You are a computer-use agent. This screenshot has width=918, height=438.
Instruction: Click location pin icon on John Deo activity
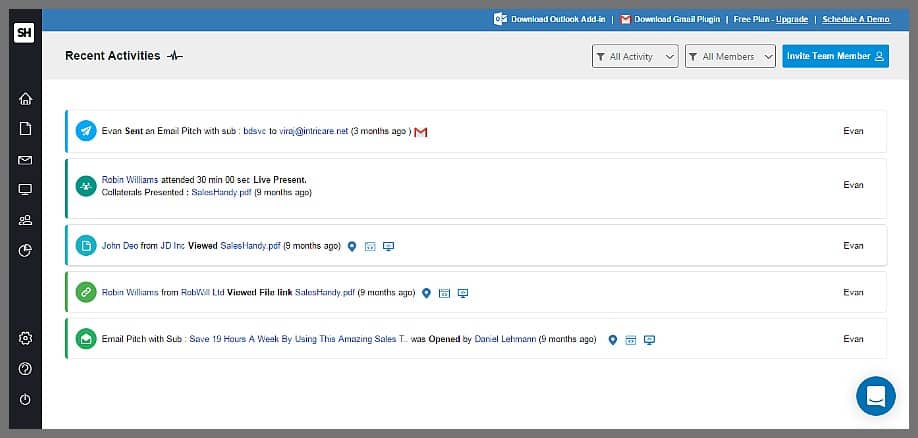click(352, 246)
